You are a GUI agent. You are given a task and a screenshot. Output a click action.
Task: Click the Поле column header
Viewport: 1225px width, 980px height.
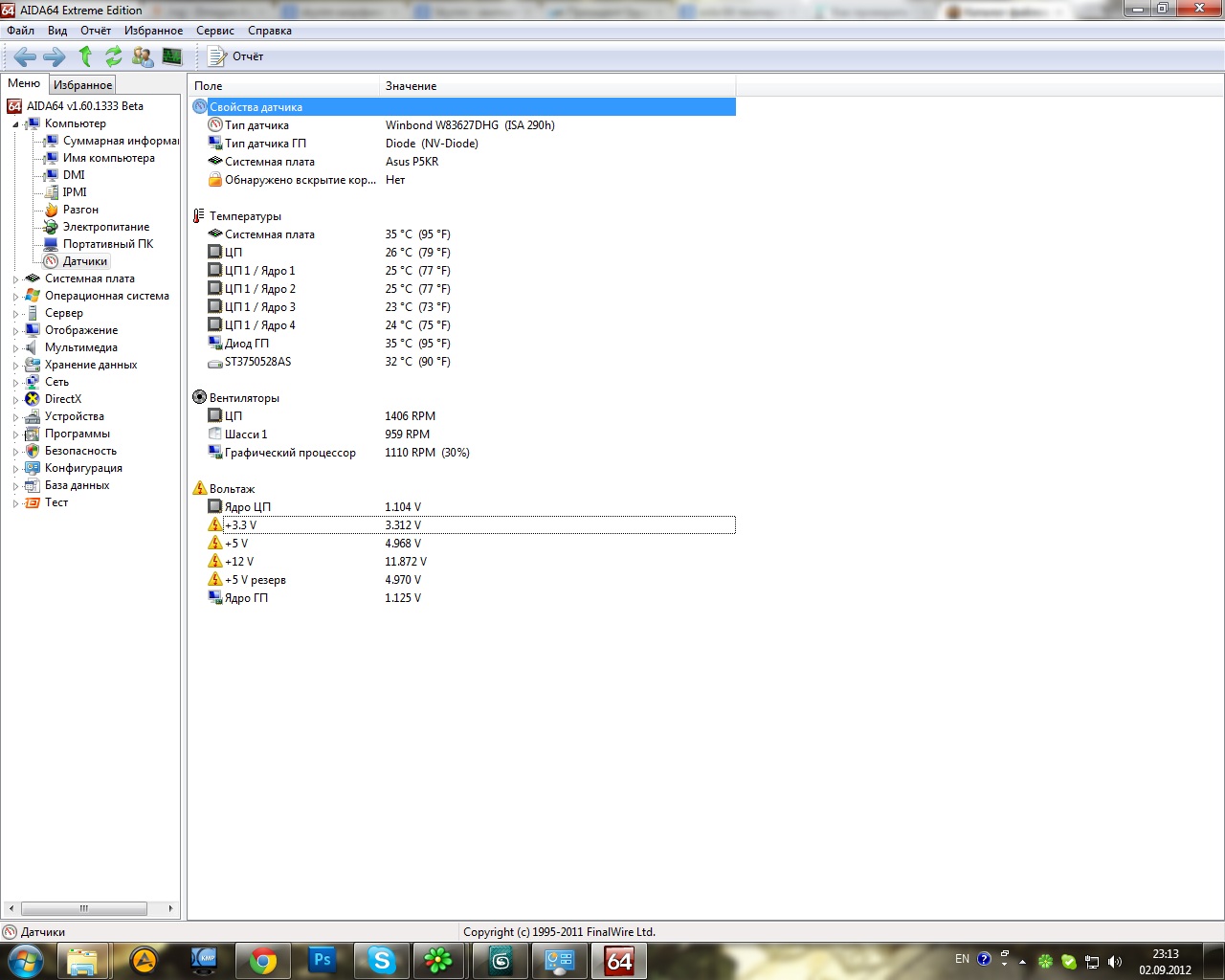click(284, 86)
